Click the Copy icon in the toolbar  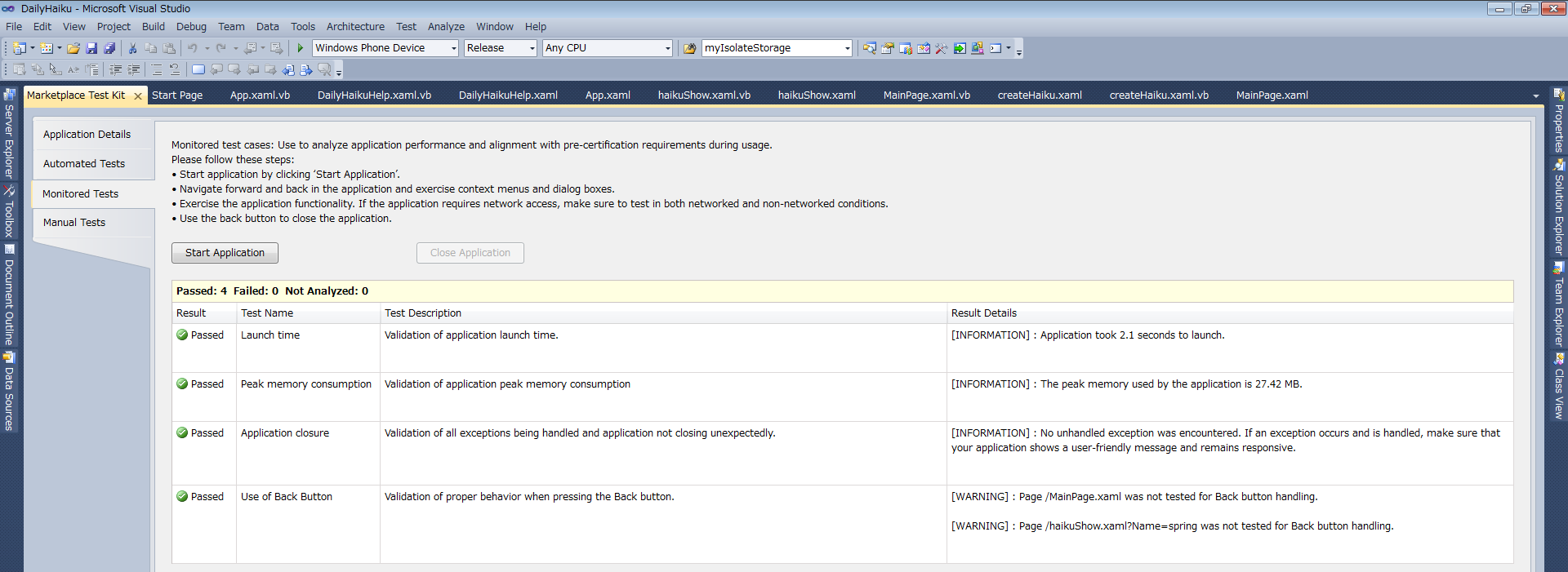click(150, 48)
